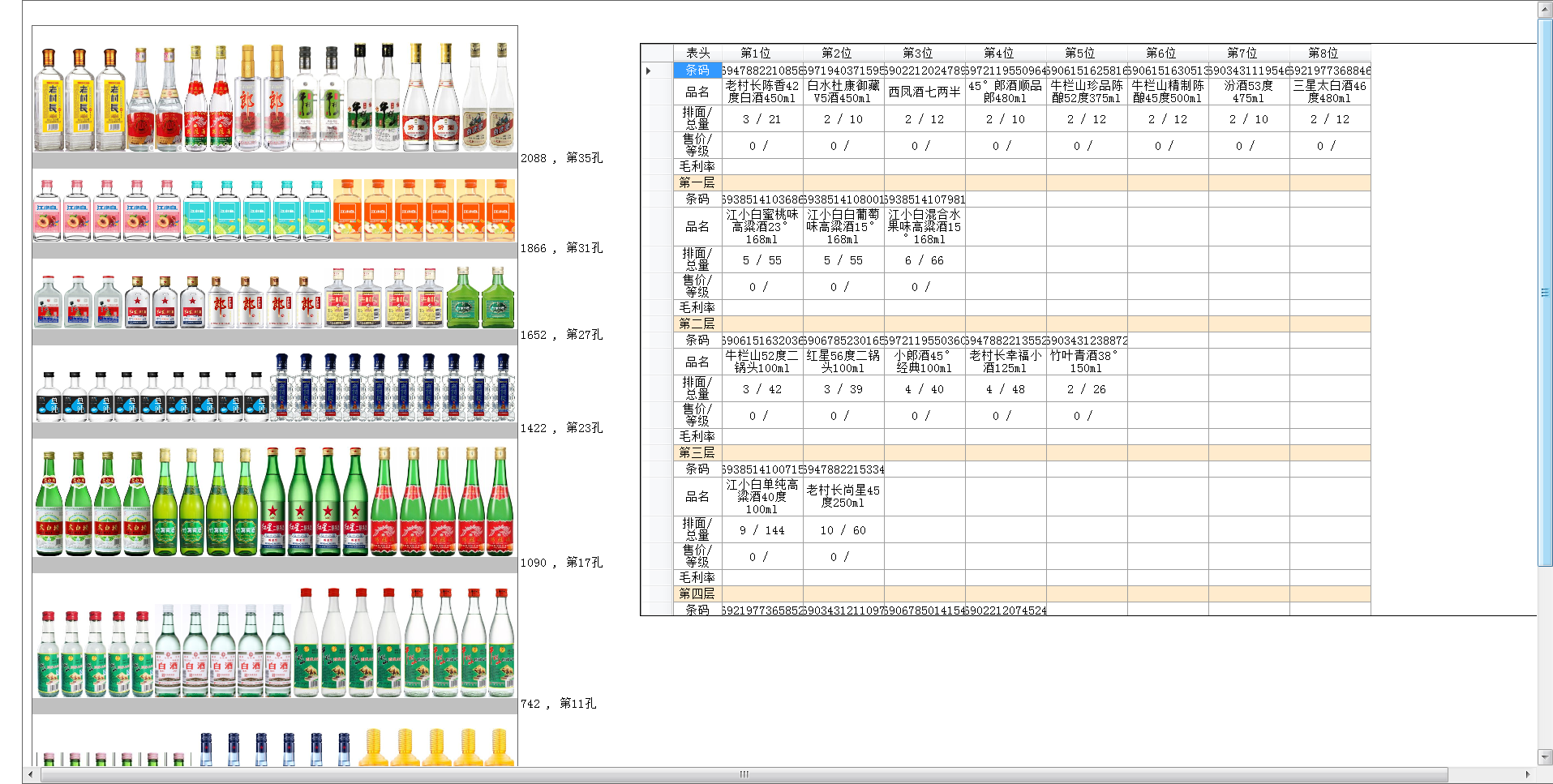This screenshot has height=784, width=1553.
Task: Click the horizontal scrollbar right arrow
Action: [1528, 775]
